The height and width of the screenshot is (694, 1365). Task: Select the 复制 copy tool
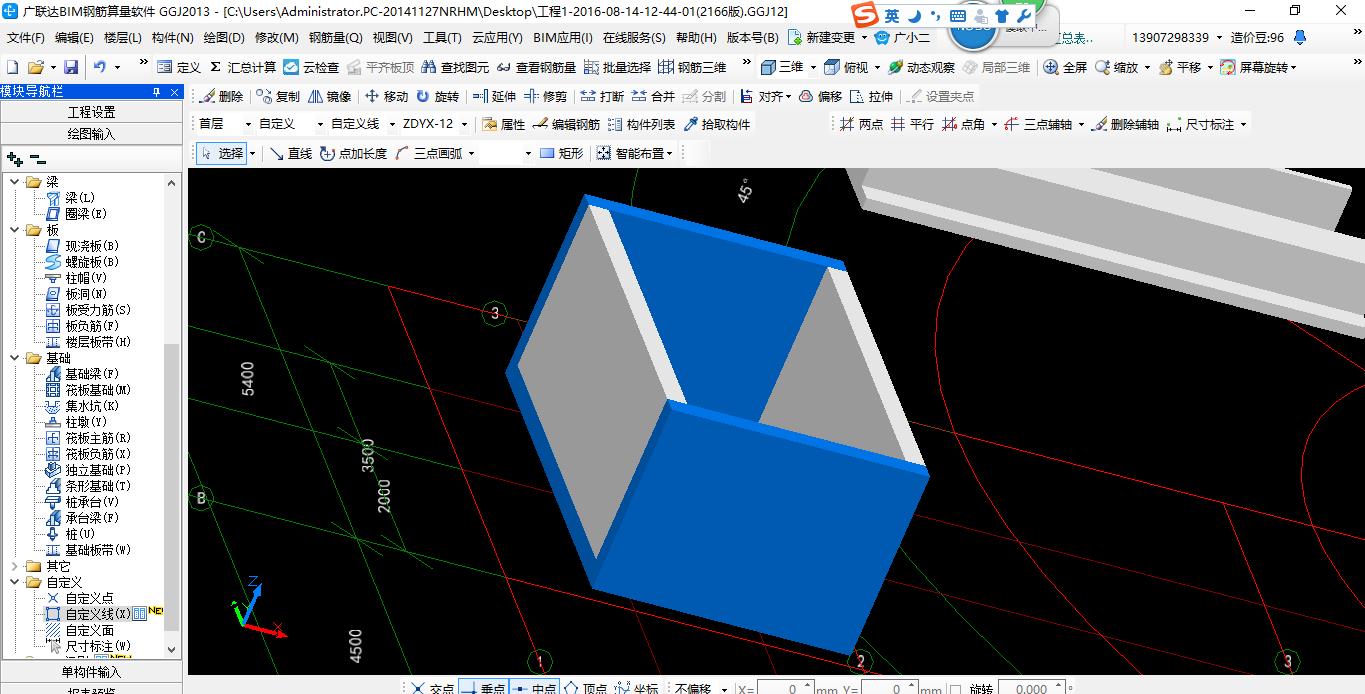(278, 96)
